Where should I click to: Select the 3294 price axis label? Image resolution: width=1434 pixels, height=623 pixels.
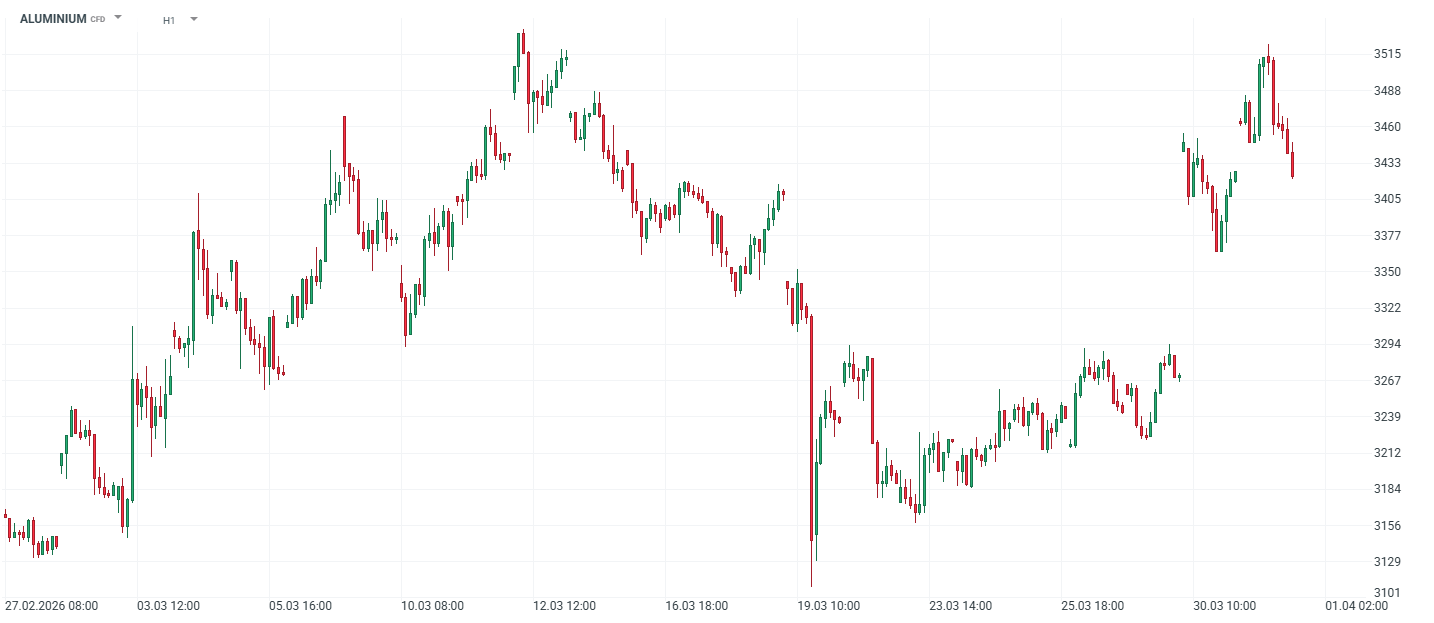coord(1387,344)
